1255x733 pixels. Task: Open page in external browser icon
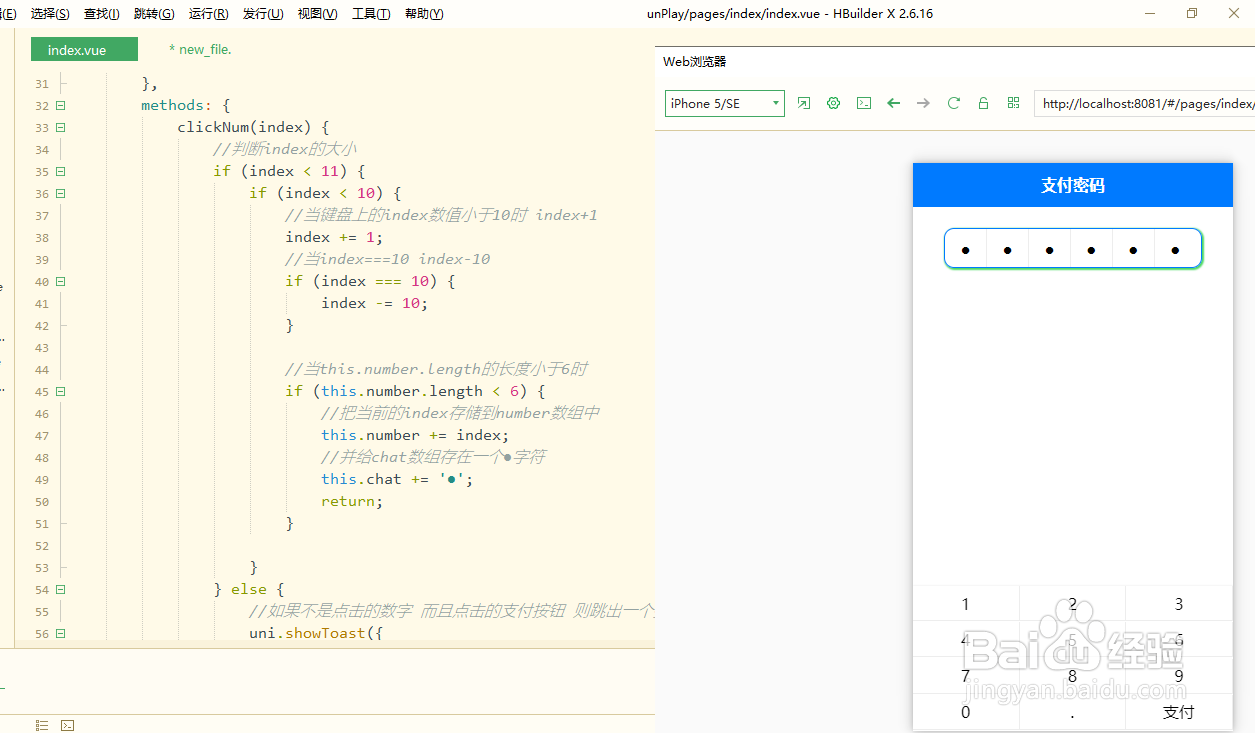point(804,103)
